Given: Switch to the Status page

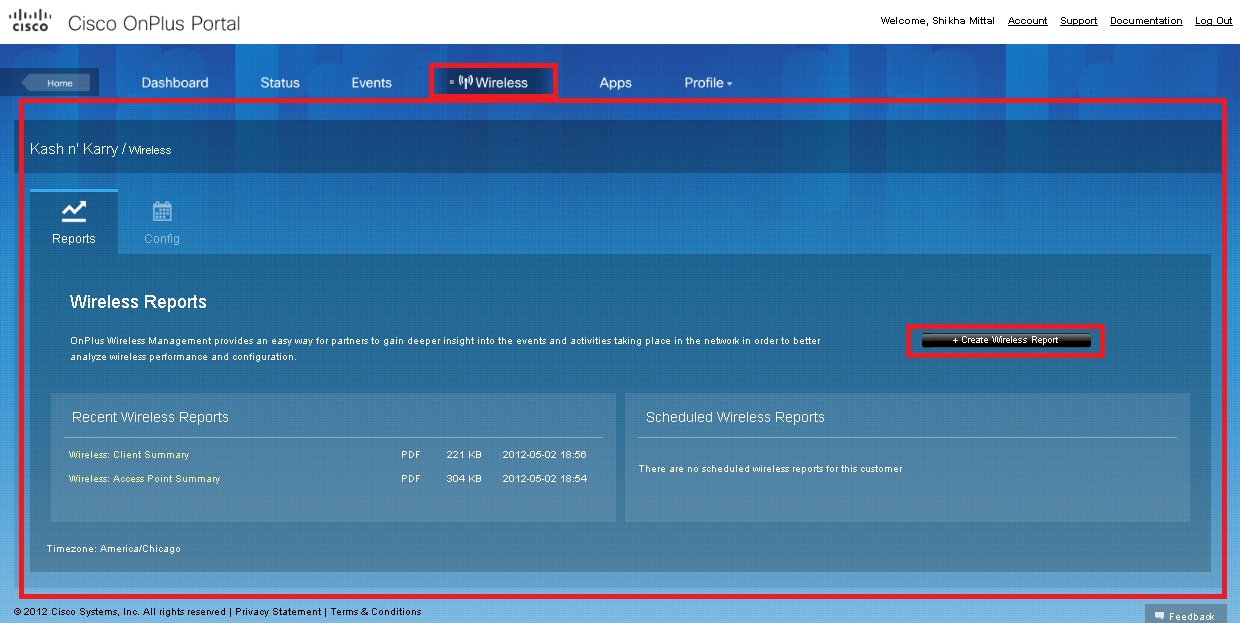Looking at the screenshot, I should click(280, 83).
